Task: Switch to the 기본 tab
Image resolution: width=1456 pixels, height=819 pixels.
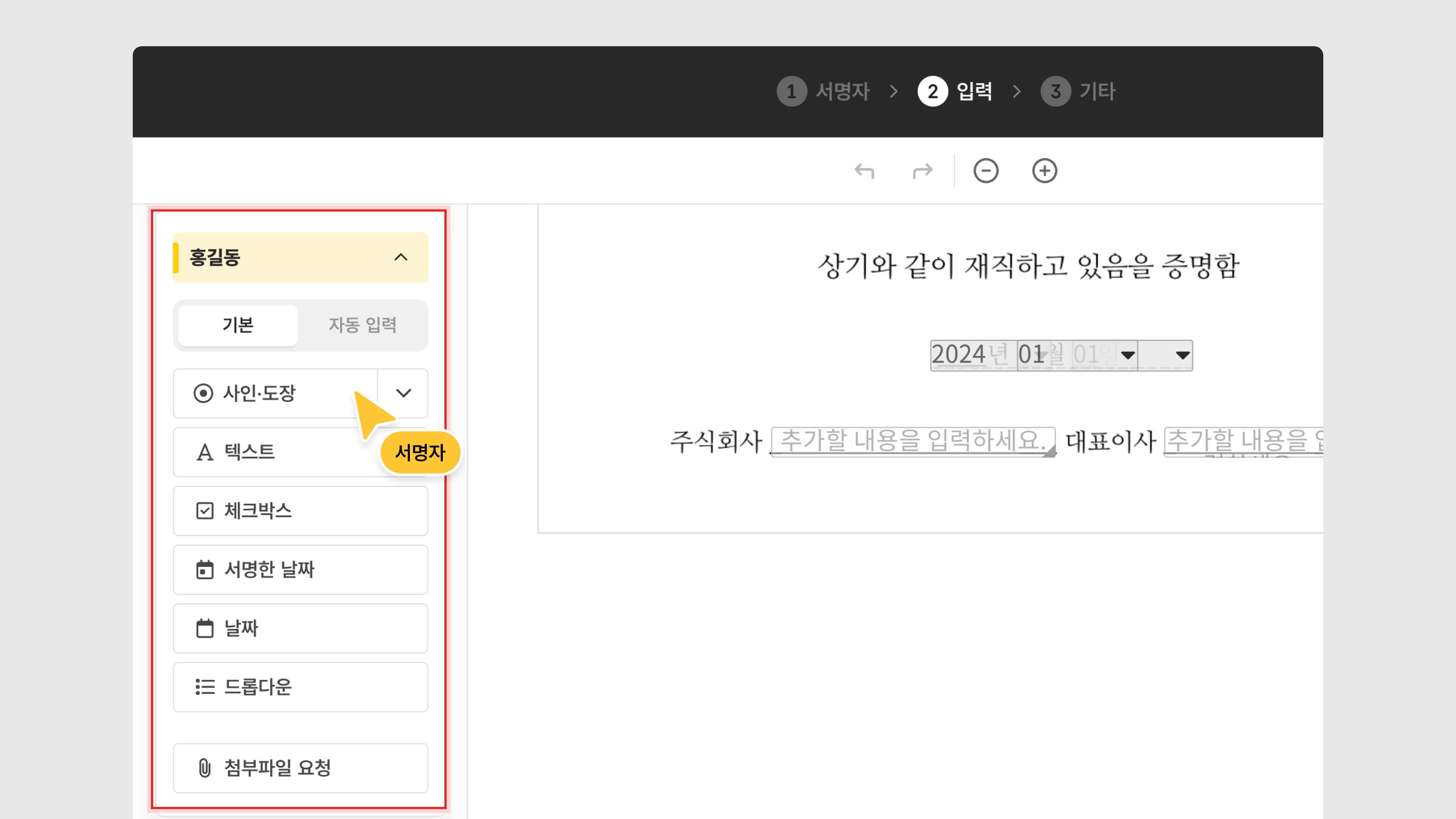Action: click(x=238, y=326)
